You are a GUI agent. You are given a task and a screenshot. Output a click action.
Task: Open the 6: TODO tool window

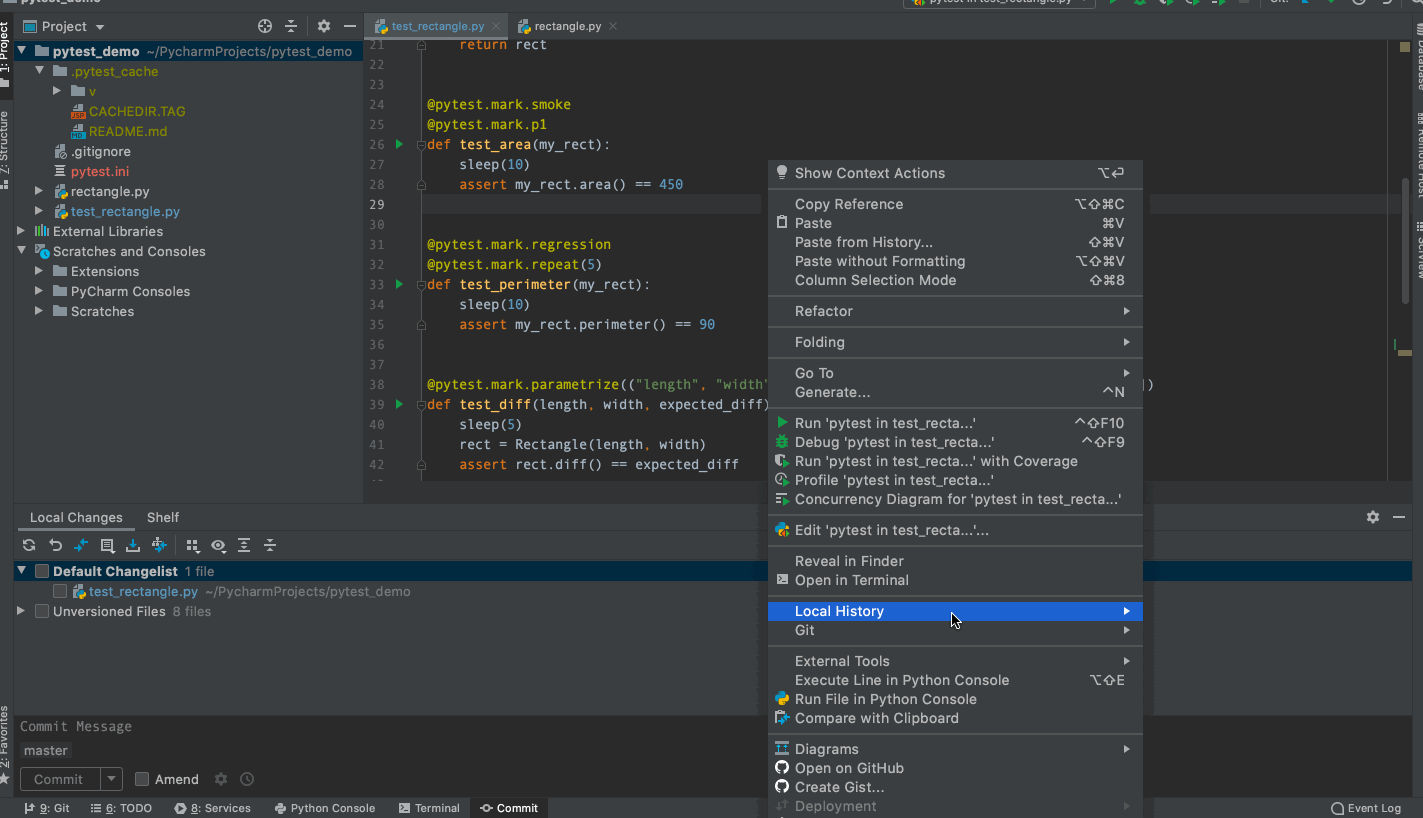pyautogui.click(x=121, y=808)
